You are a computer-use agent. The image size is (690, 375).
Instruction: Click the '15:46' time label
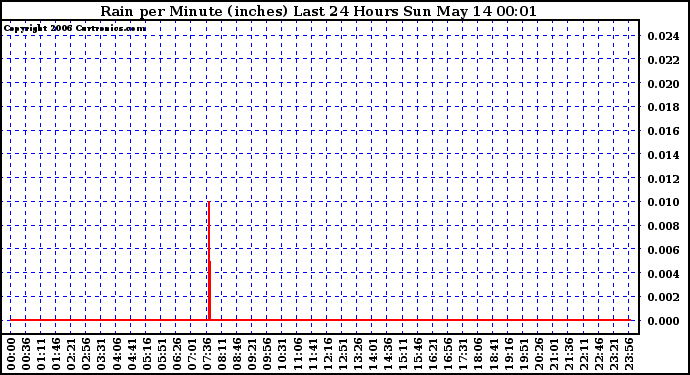point(418,354)
